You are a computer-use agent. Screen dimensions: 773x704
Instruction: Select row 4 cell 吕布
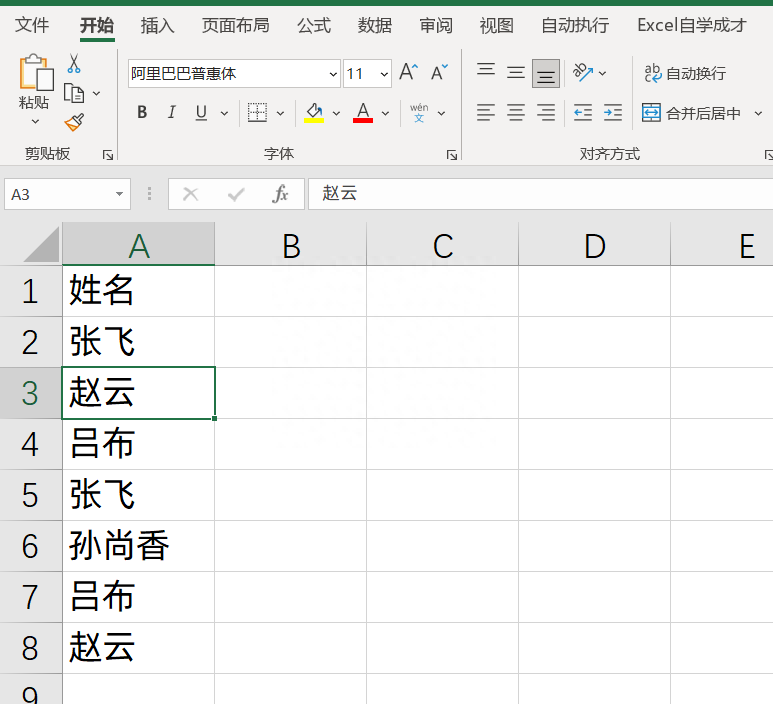139,444
